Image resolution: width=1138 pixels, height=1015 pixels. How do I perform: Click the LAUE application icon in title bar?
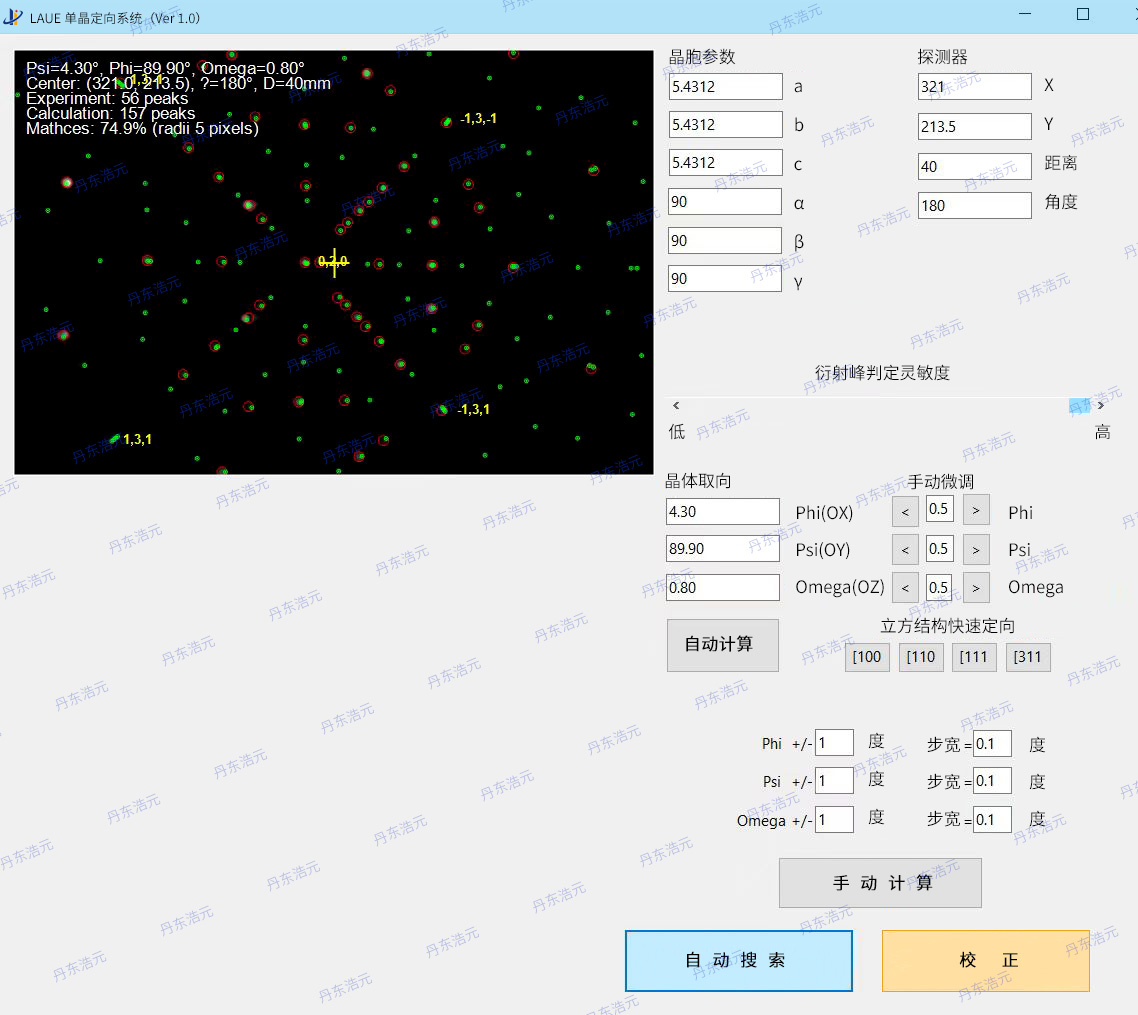[x=13, y=17]
